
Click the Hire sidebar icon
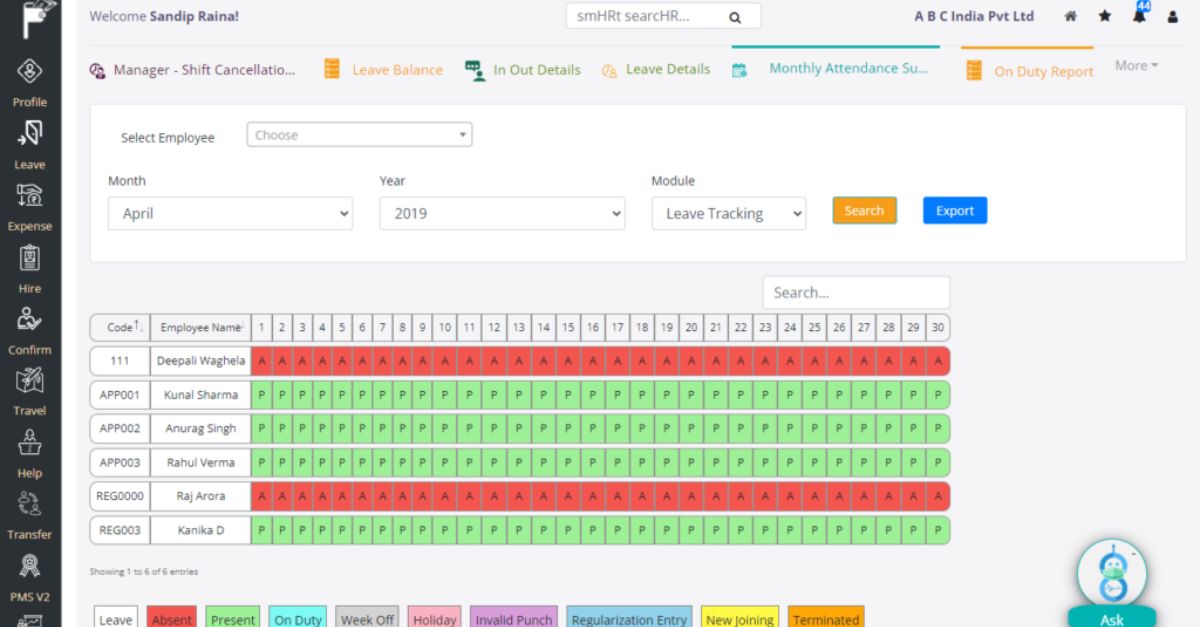(x=29, y=260)
